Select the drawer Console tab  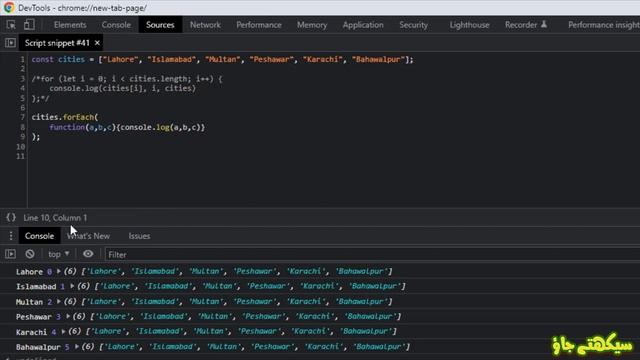pos(39,236)
